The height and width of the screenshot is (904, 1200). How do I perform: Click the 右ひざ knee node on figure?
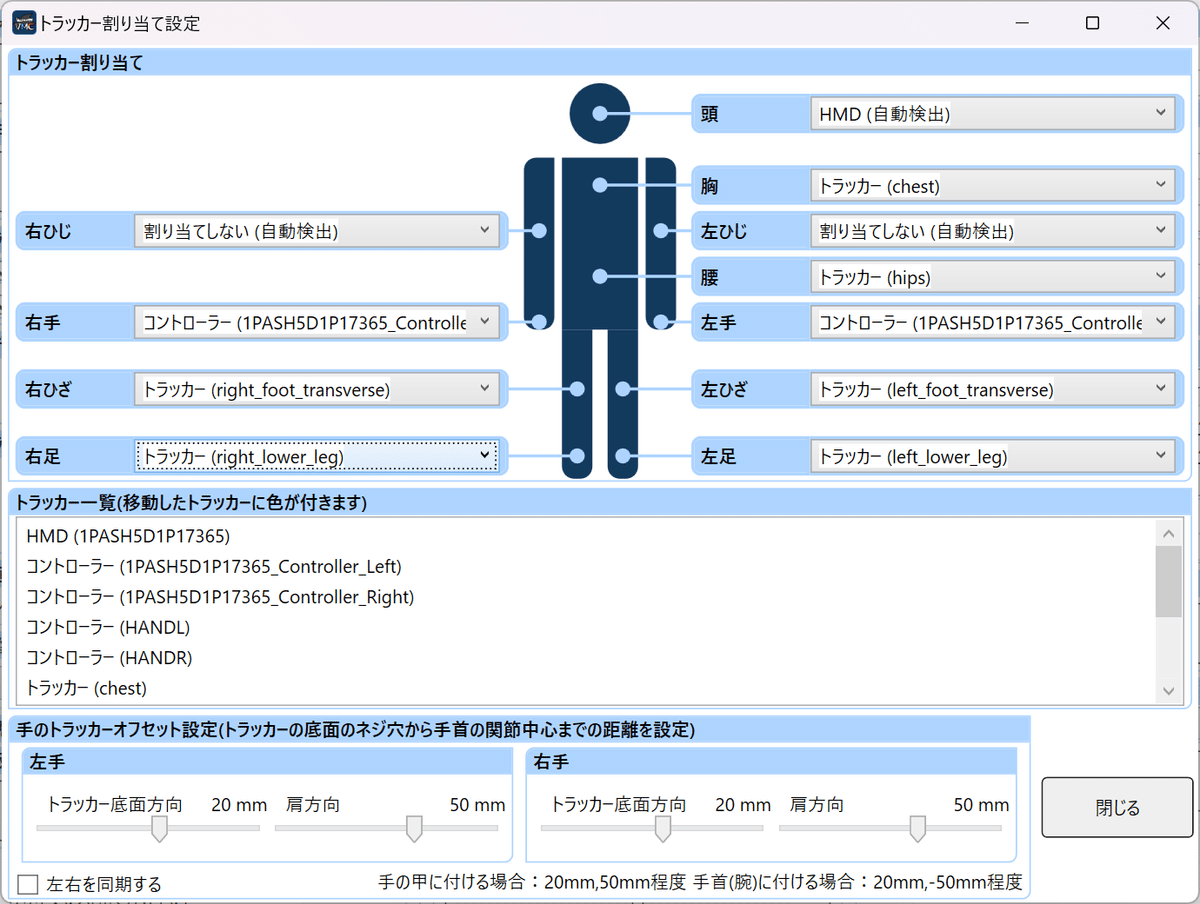(576, 389)
